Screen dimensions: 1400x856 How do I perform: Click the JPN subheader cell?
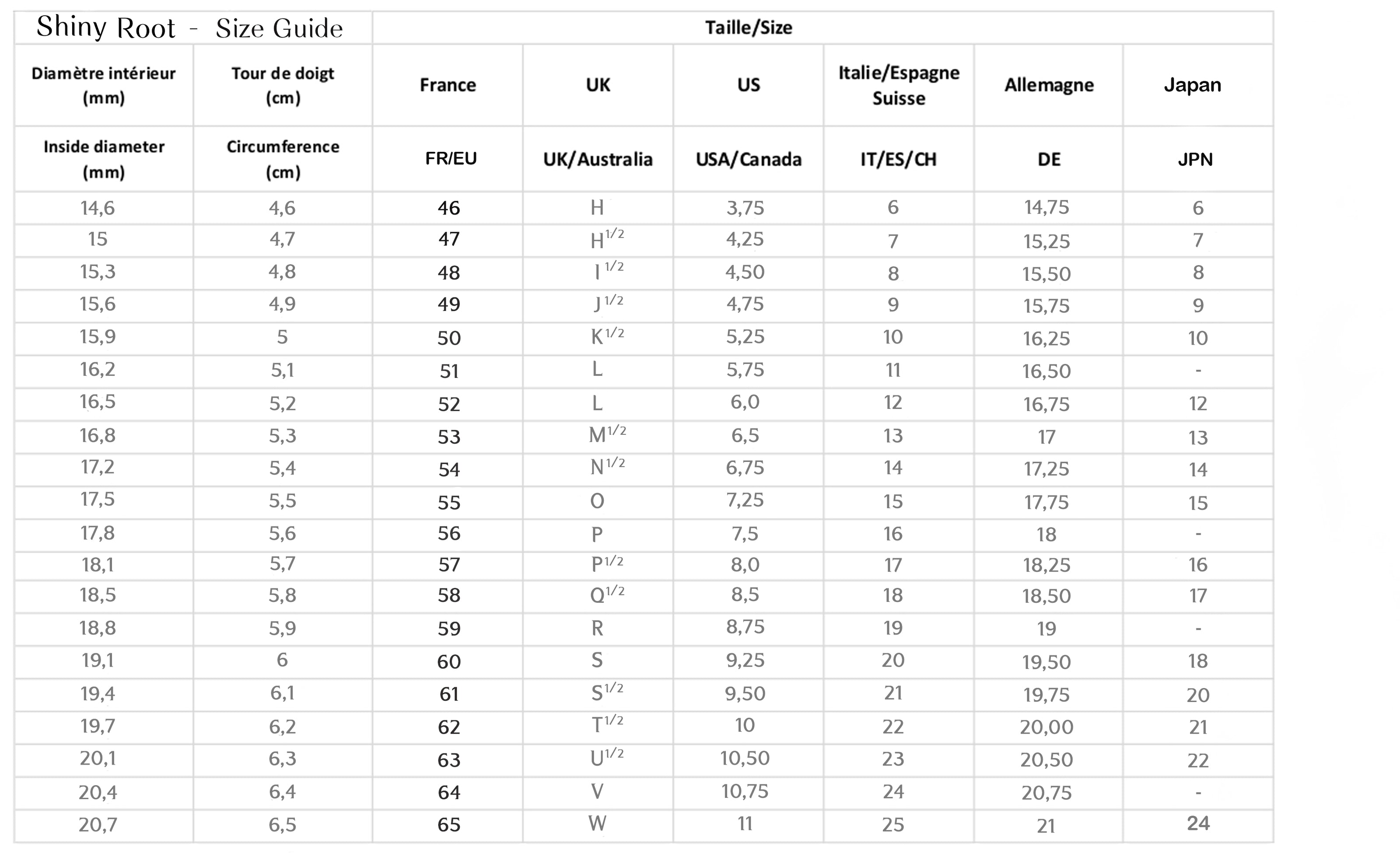pos(1195,160)
